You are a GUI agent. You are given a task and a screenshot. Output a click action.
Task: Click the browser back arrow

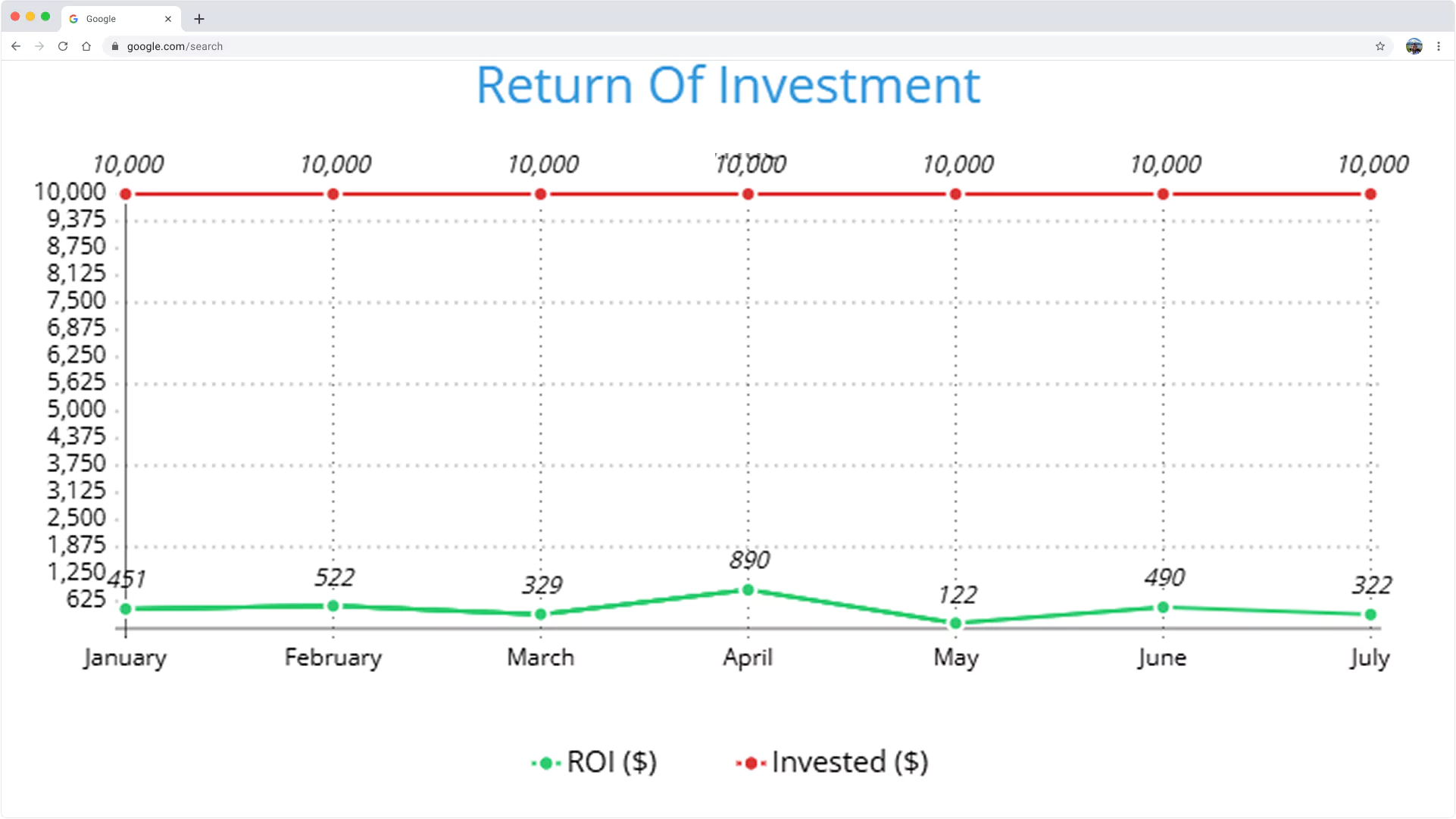(x=16, y=46)
